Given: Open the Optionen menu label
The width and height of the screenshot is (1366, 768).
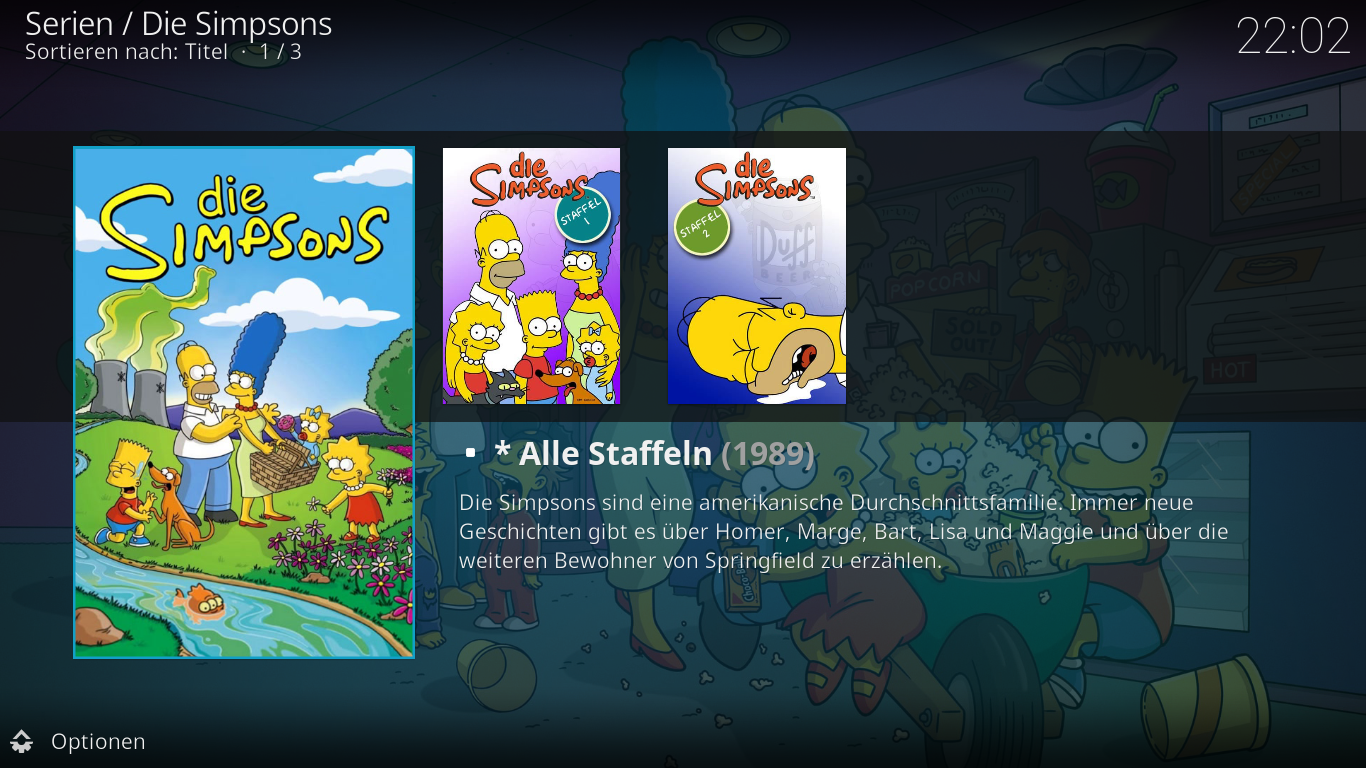Looking at the screenshot, I should tap(98, 741).
